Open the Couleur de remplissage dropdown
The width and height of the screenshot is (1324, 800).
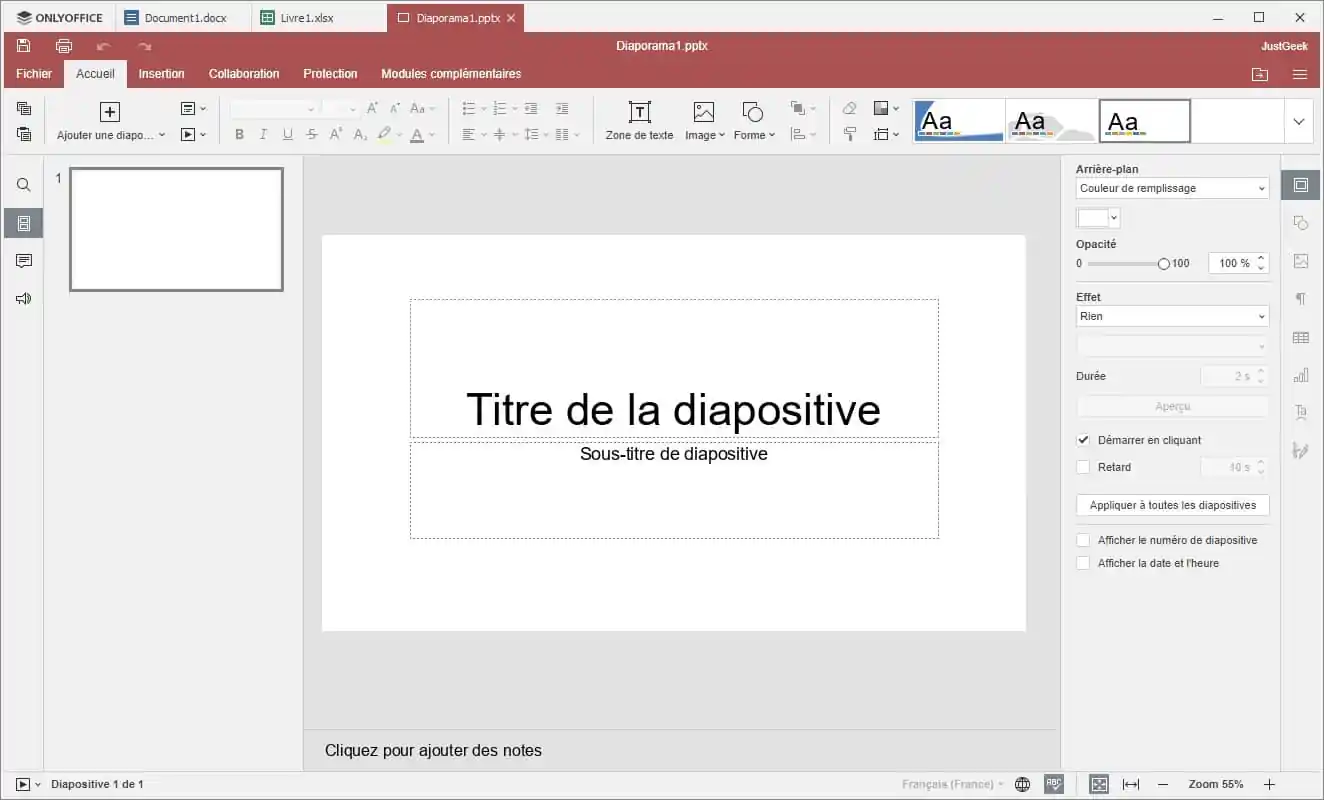1172,188
